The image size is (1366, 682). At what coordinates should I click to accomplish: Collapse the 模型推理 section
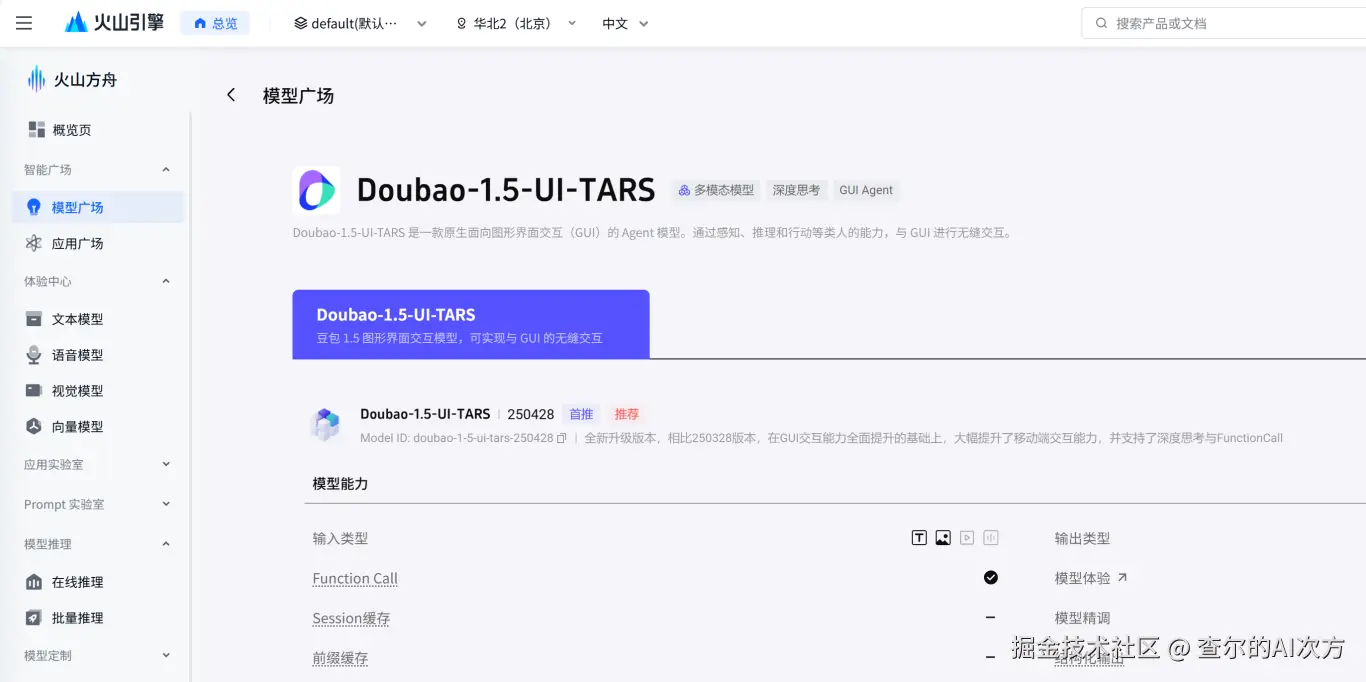coord(166,544)
